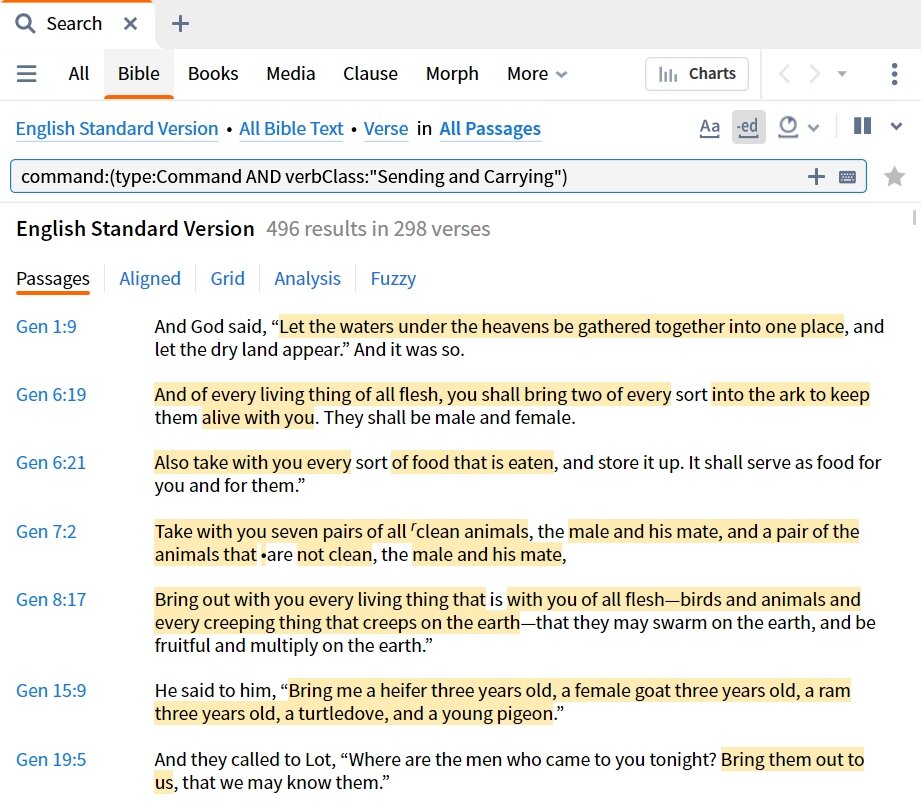
Task: Open the three-dot panel menu
Action: [x=894, y=74]
